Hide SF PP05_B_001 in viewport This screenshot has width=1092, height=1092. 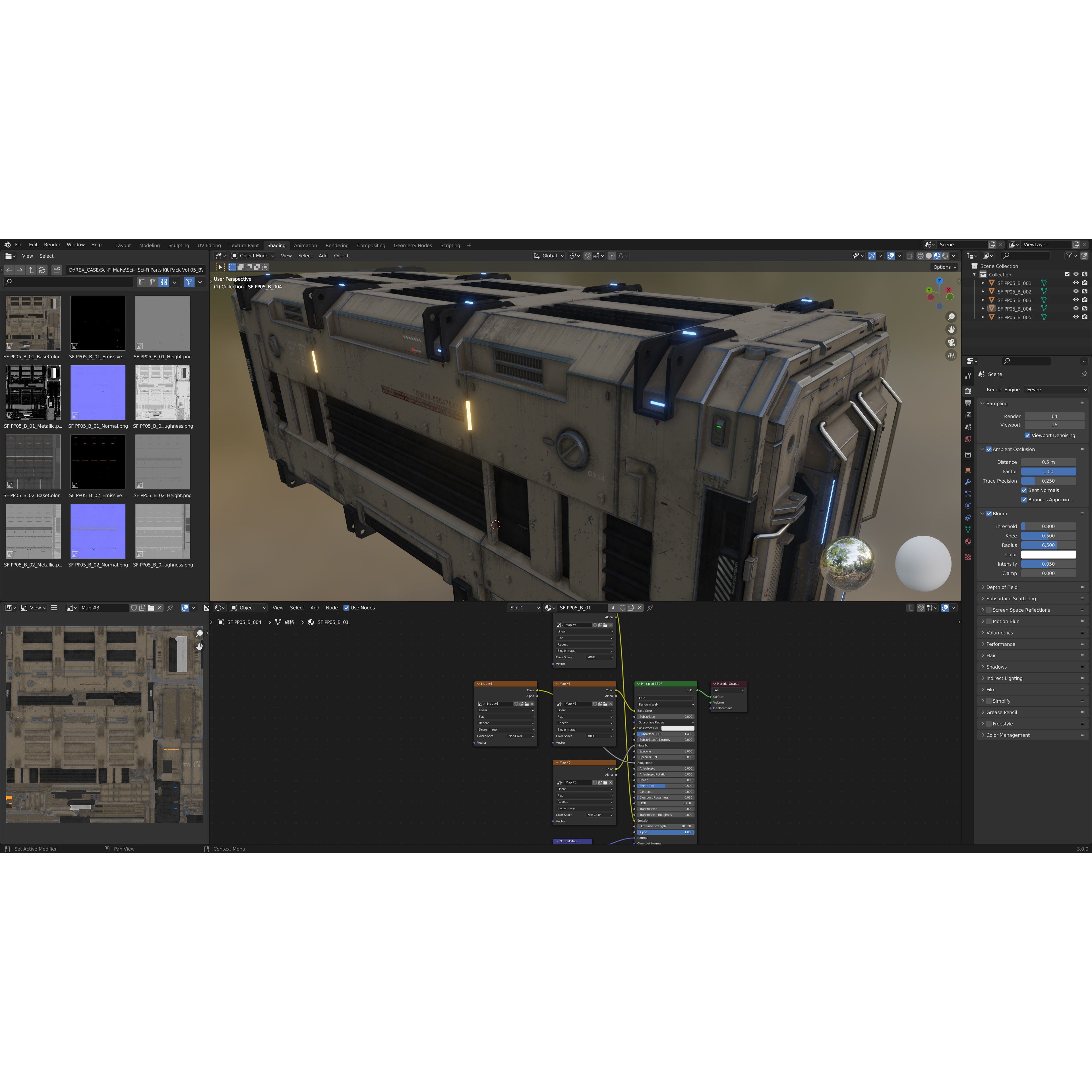(1076, 283)
